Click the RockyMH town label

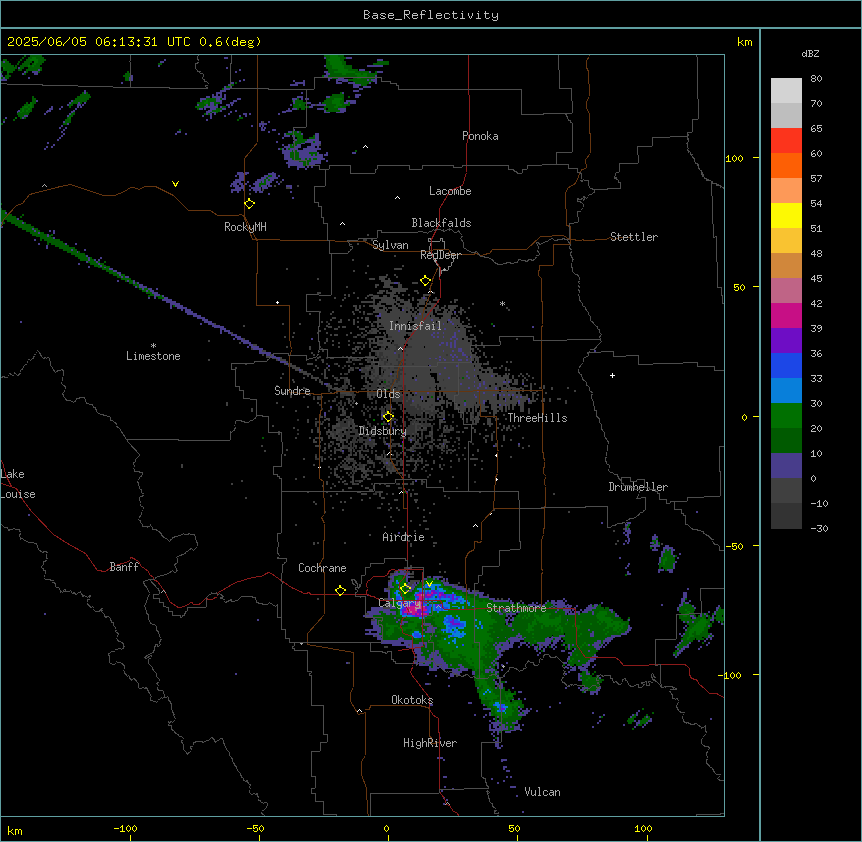[x=245, y=227]
